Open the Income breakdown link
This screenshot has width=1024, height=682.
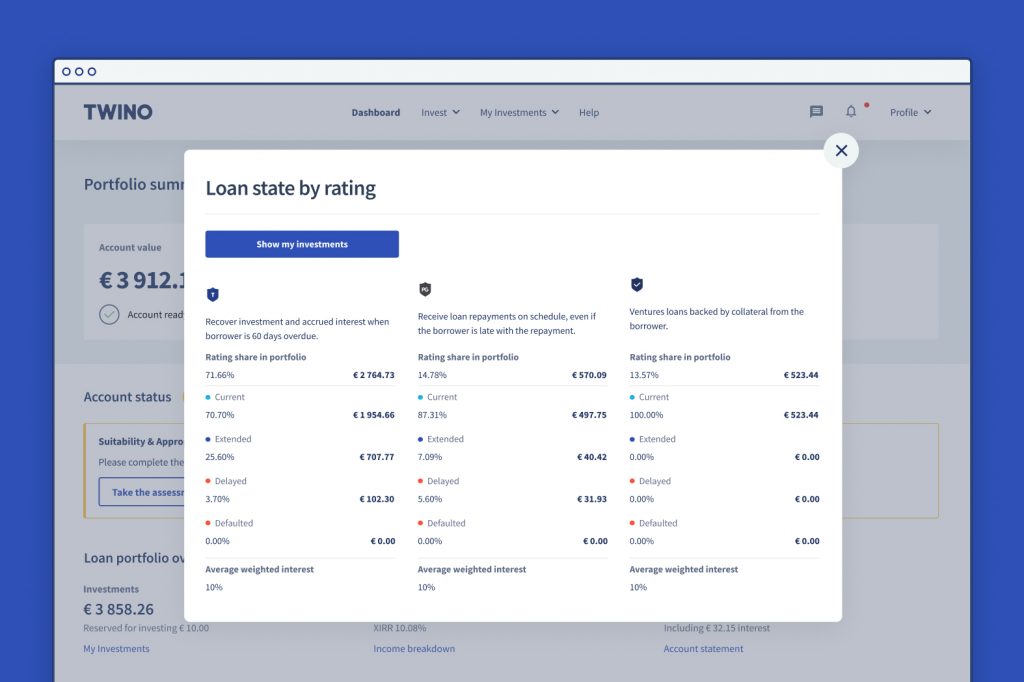point(414,649)
